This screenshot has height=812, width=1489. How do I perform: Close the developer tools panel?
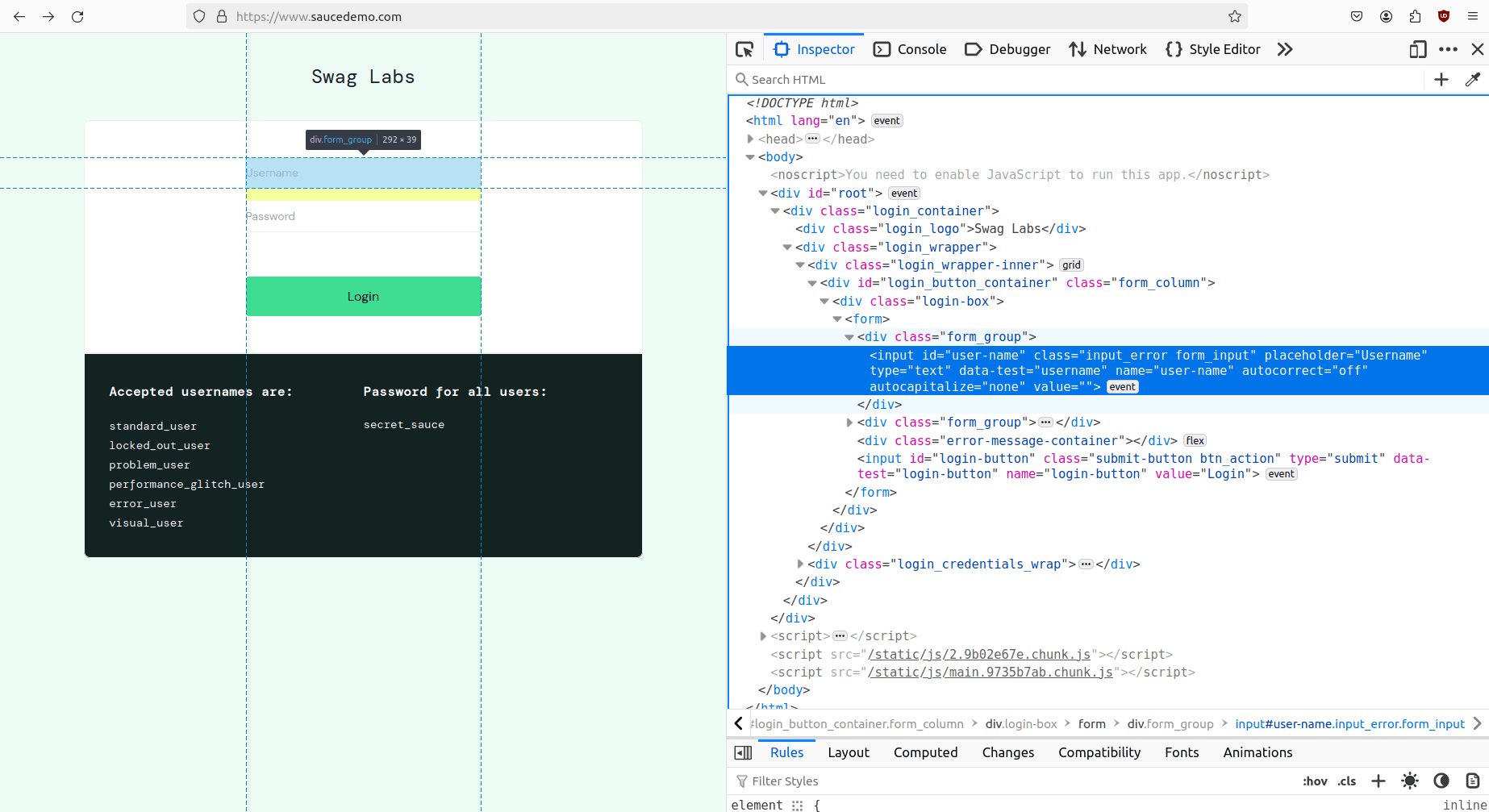click(x=1477, y=49)
